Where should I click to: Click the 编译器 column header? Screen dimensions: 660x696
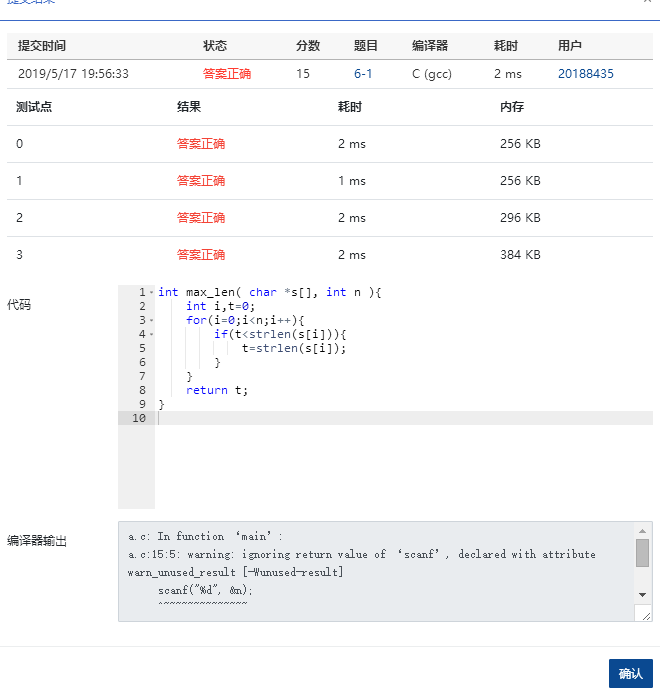[x=430, y=46]
